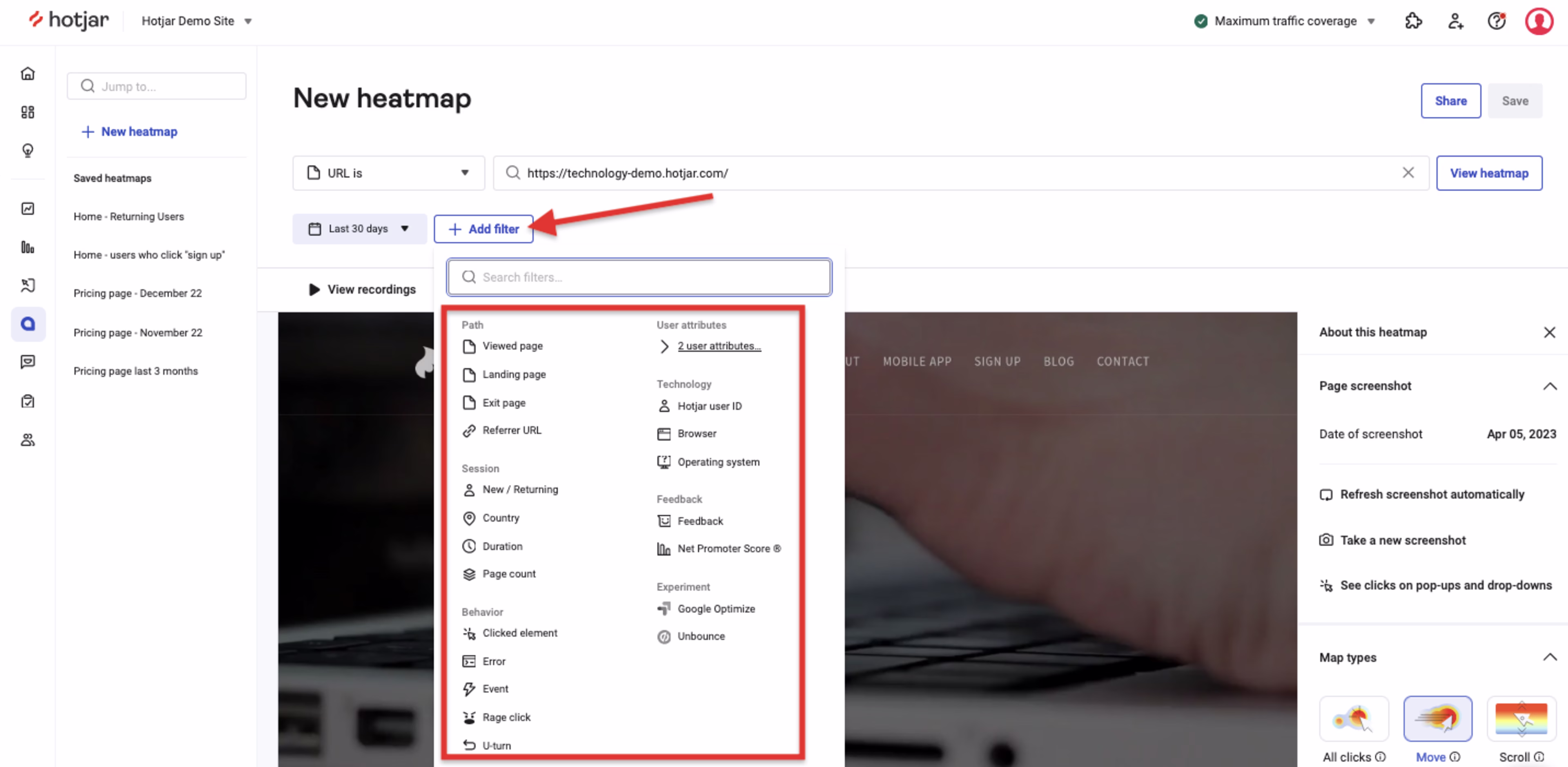
Task: Open the Last 30 days date dropdown
Action: click(x=359, y=229)
